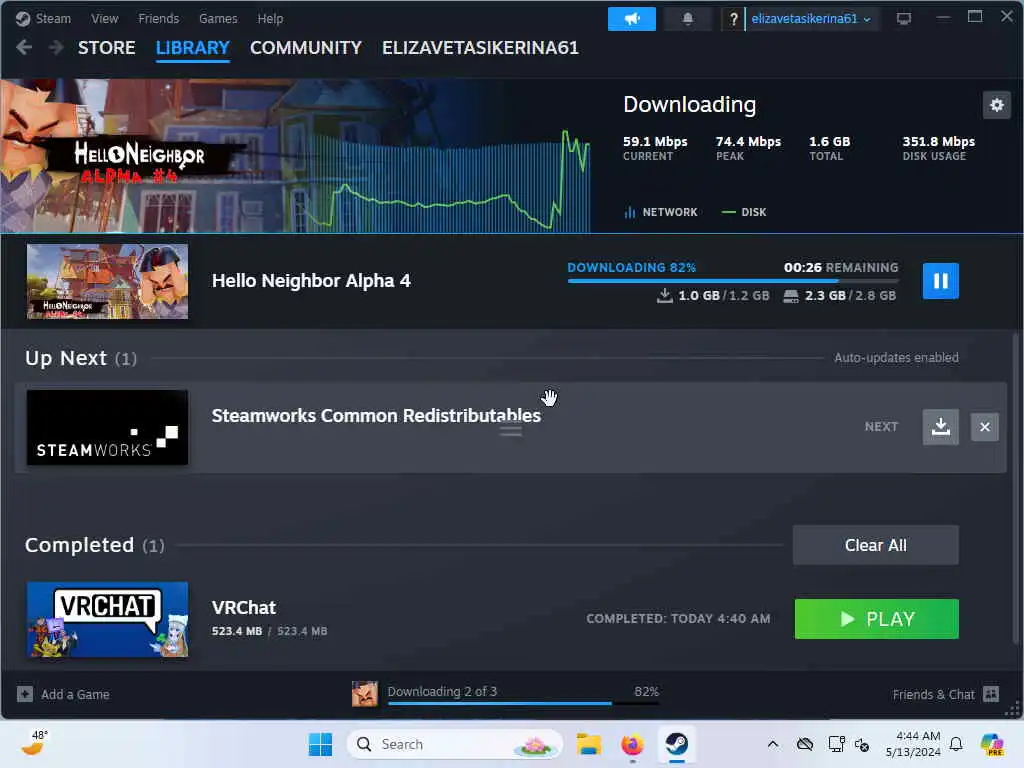
Task: Open the Friends menu
Action: 159,18
